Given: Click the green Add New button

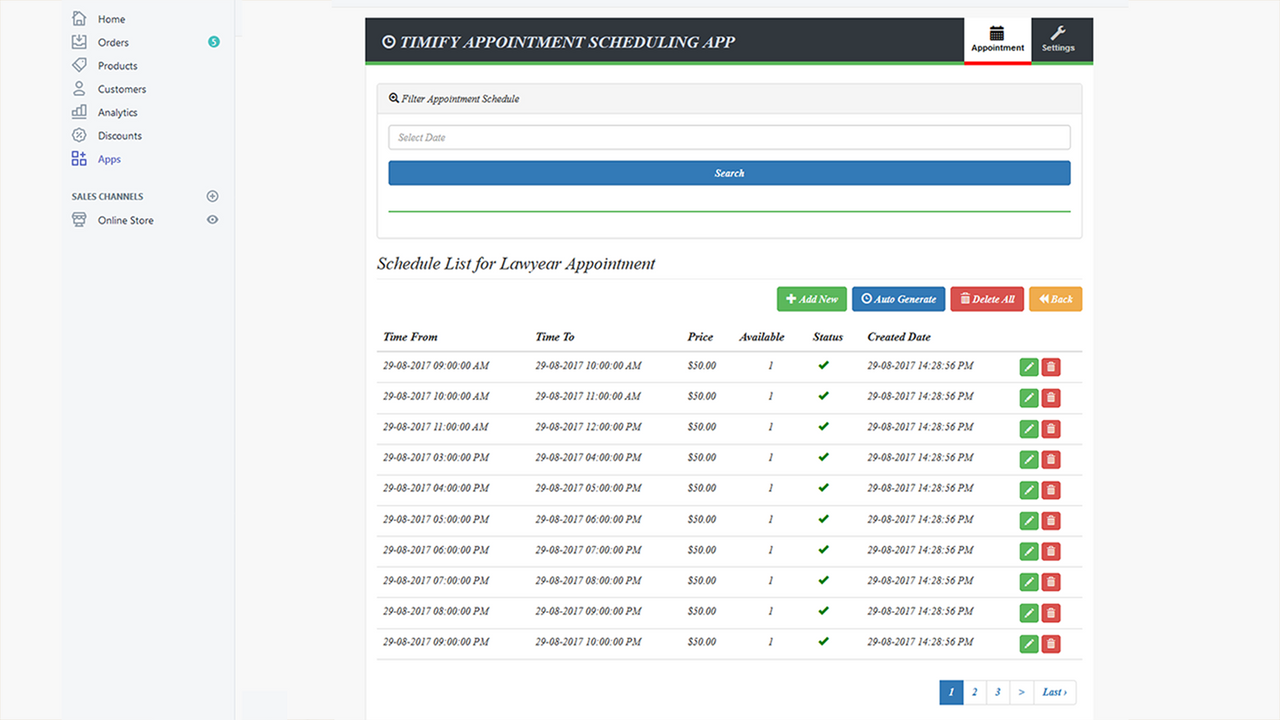Looking at the screenshot, I should [x=812, y=299].
